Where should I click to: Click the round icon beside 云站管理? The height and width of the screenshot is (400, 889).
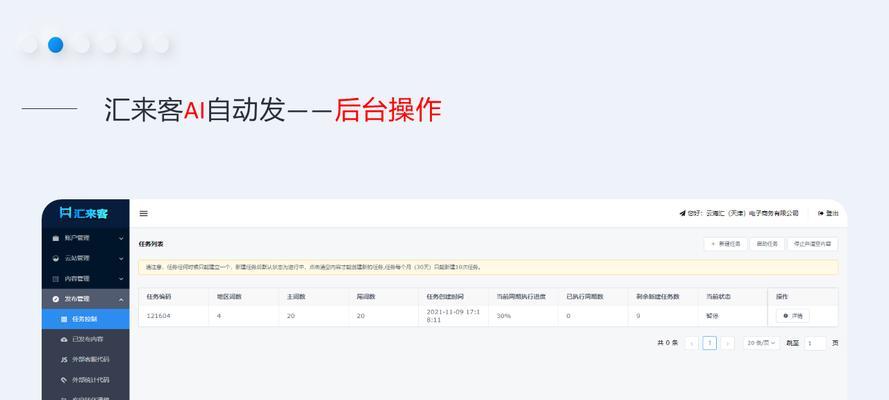click(x=56, y=258)
